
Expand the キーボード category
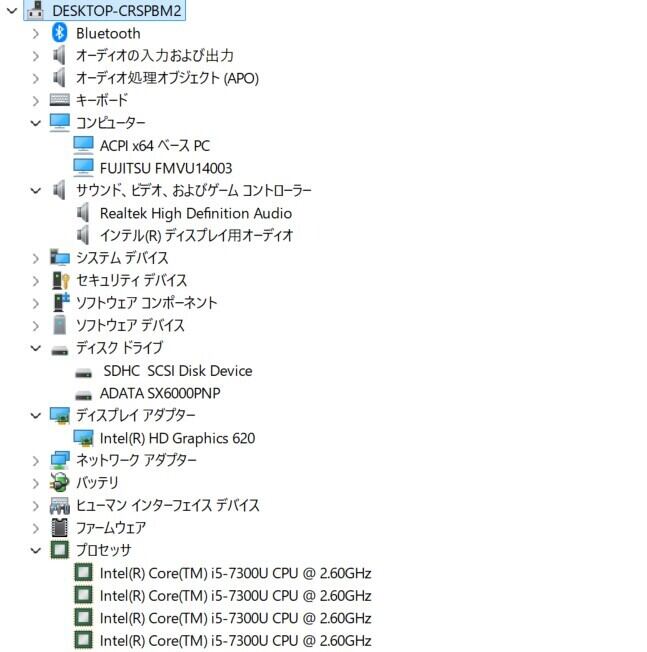(x=36, y=101)
